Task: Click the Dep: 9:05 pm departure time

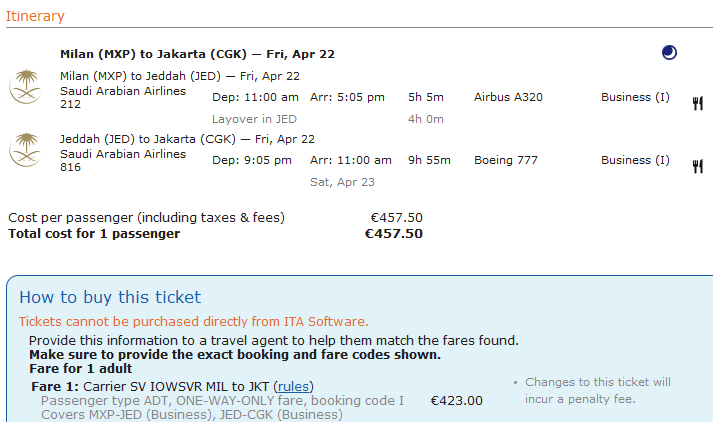Action: point(255,160)
